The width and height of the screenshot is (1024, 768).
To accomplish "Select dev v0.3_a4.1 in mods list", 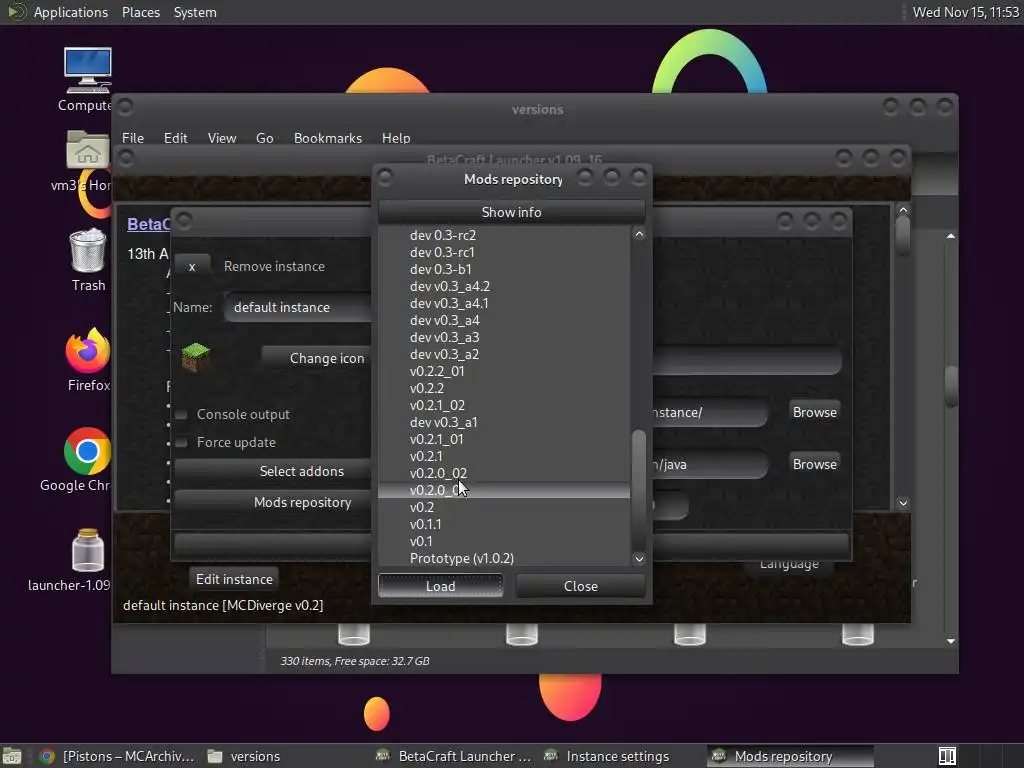I will [x=504, y=303].
